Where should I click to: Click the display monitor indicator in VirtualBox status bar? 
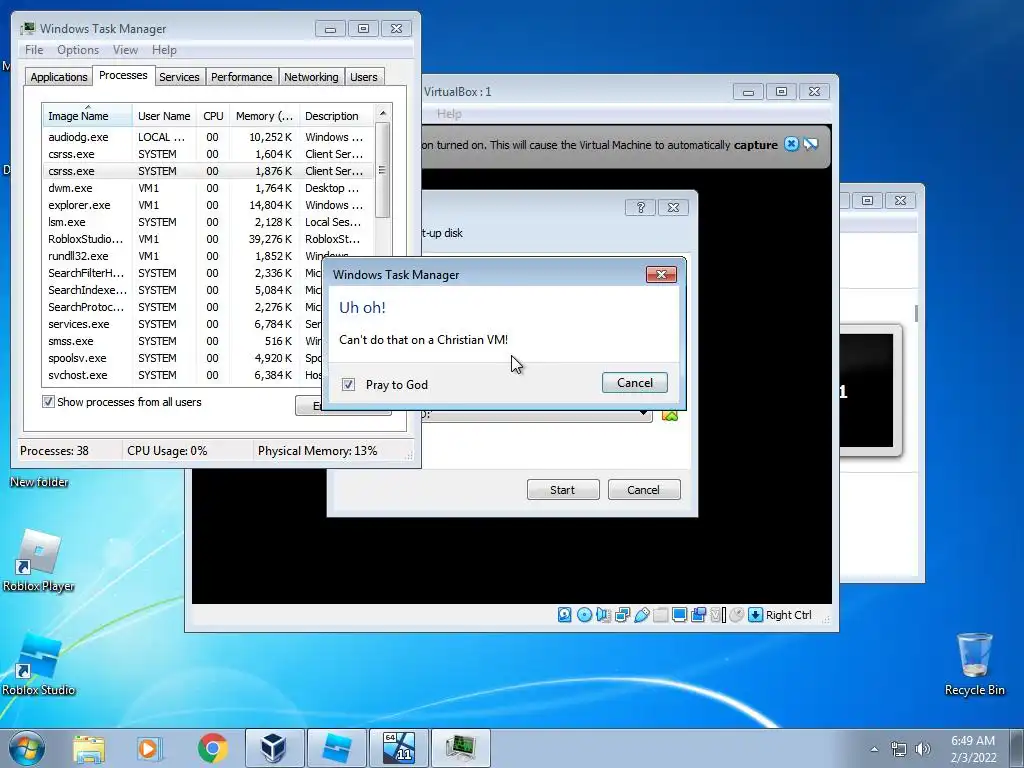(679, 615)
